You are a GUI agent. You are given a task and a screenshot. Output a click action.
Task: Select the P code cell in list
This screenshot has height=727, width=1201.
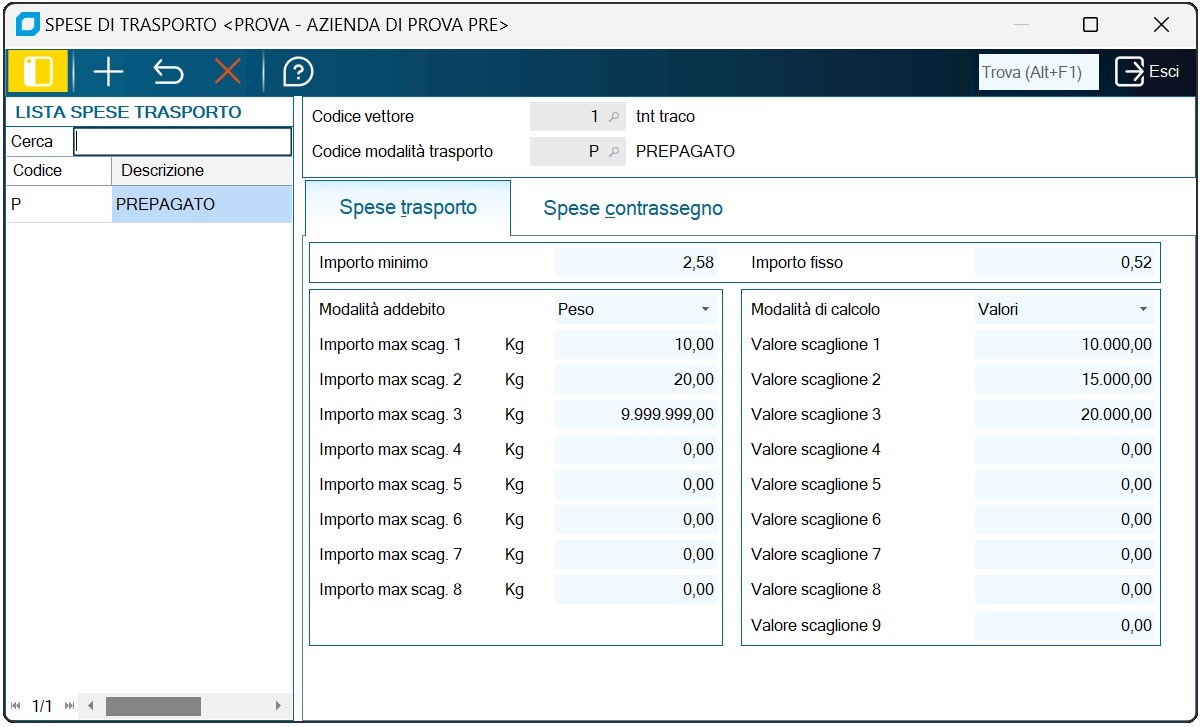pos(58,204)
